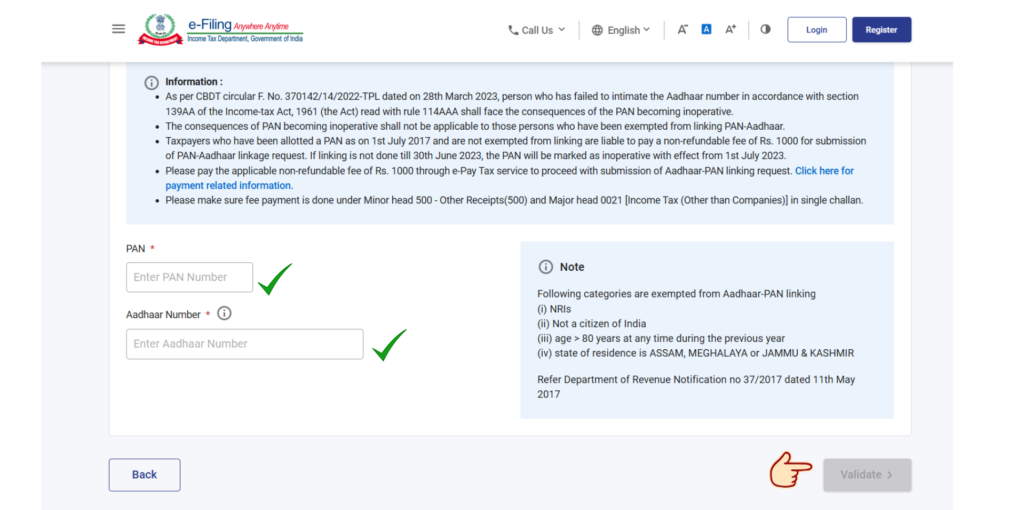Click 'Refer Department of Revenue Notification' text
Screen dimensions: 1024x510
click(x=696, y=387)
